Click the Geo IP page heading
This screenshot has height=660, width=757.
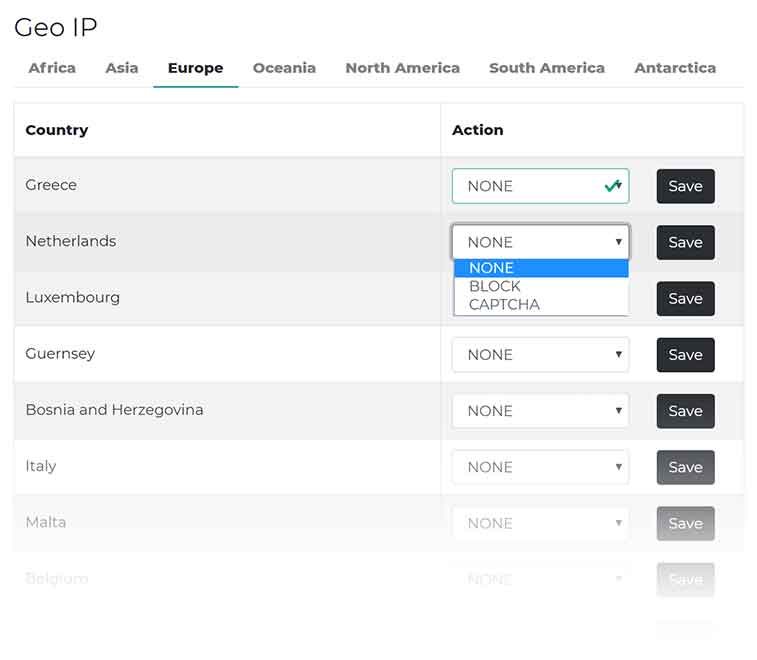pos(56,27)
